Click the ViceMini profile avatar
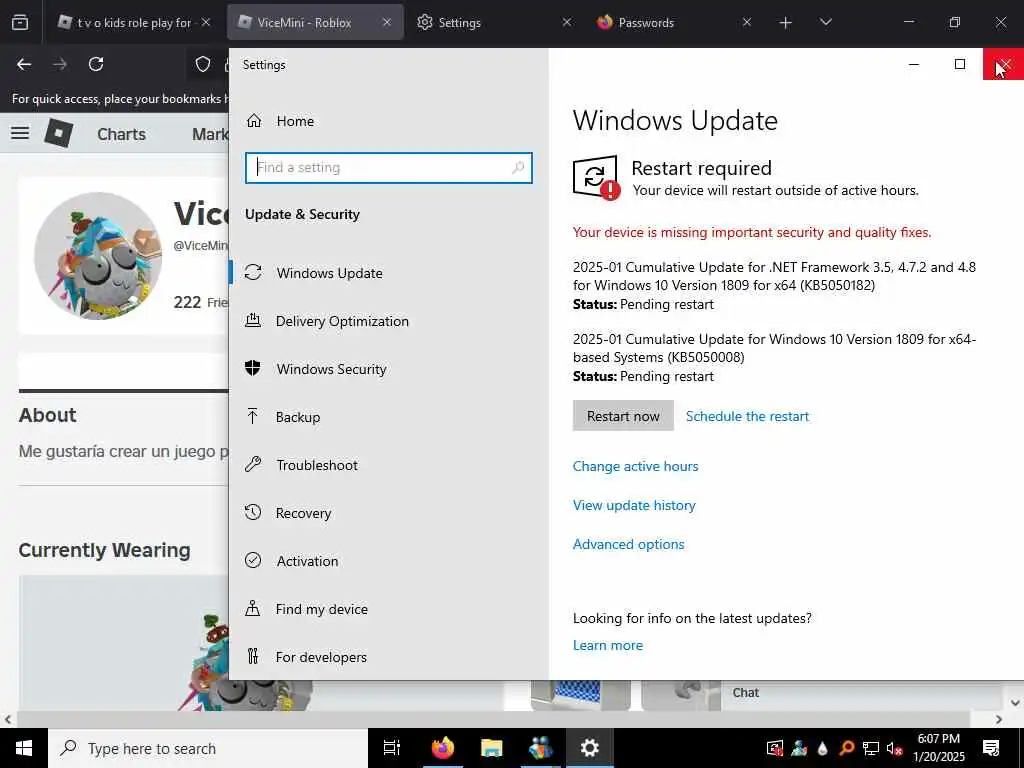The image size is (1024, 768). coord(98,256)
